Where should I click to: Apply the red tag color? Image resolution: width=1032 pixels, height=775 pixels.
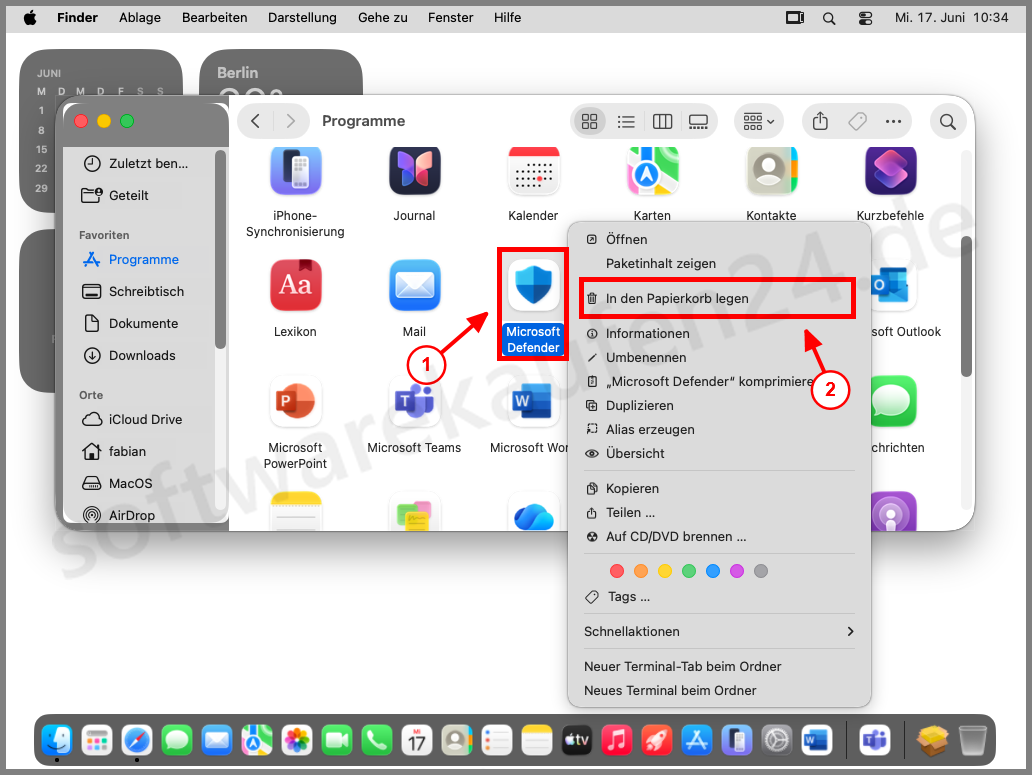(617, 571)
